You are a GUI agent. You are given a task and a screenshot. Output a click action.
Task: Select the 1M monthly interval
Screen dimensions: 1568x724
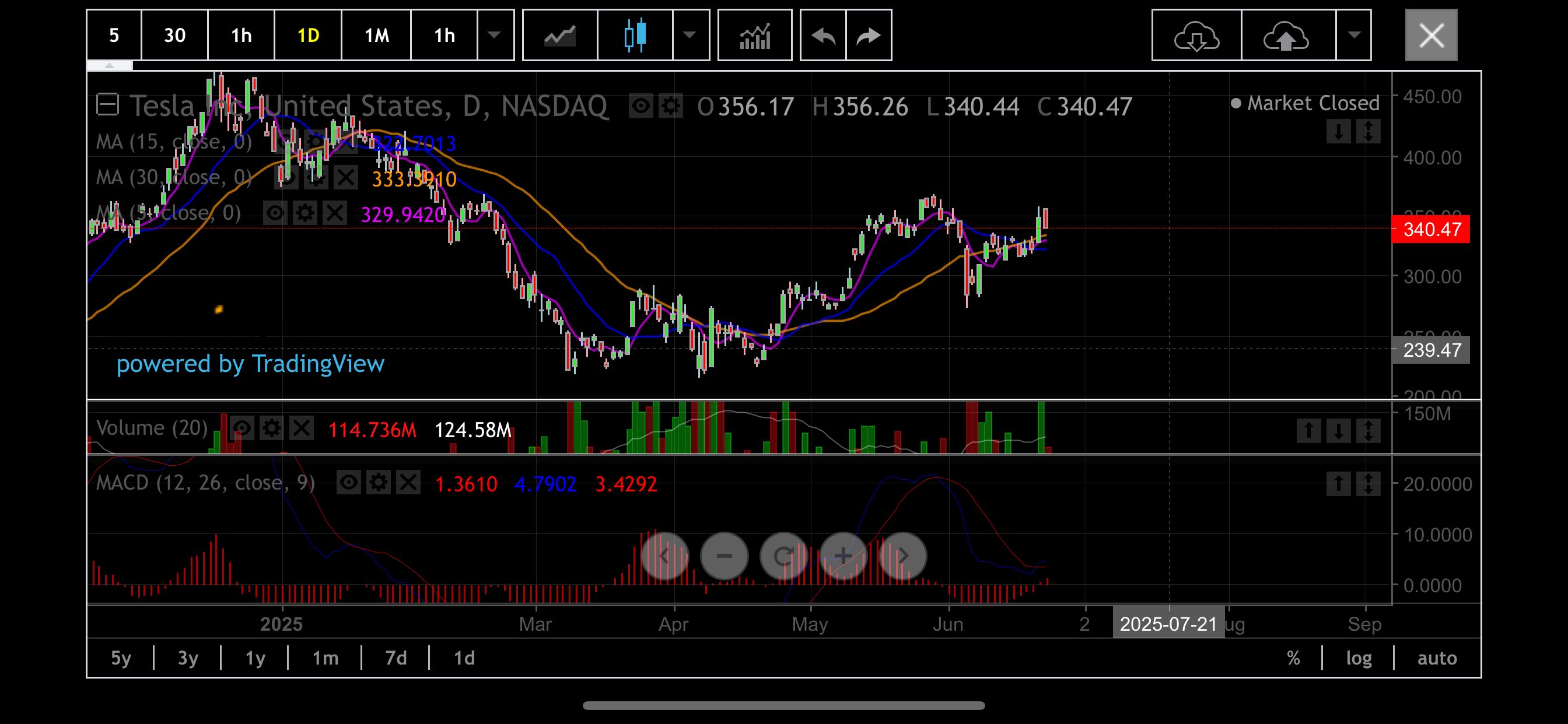coord(377,36)
